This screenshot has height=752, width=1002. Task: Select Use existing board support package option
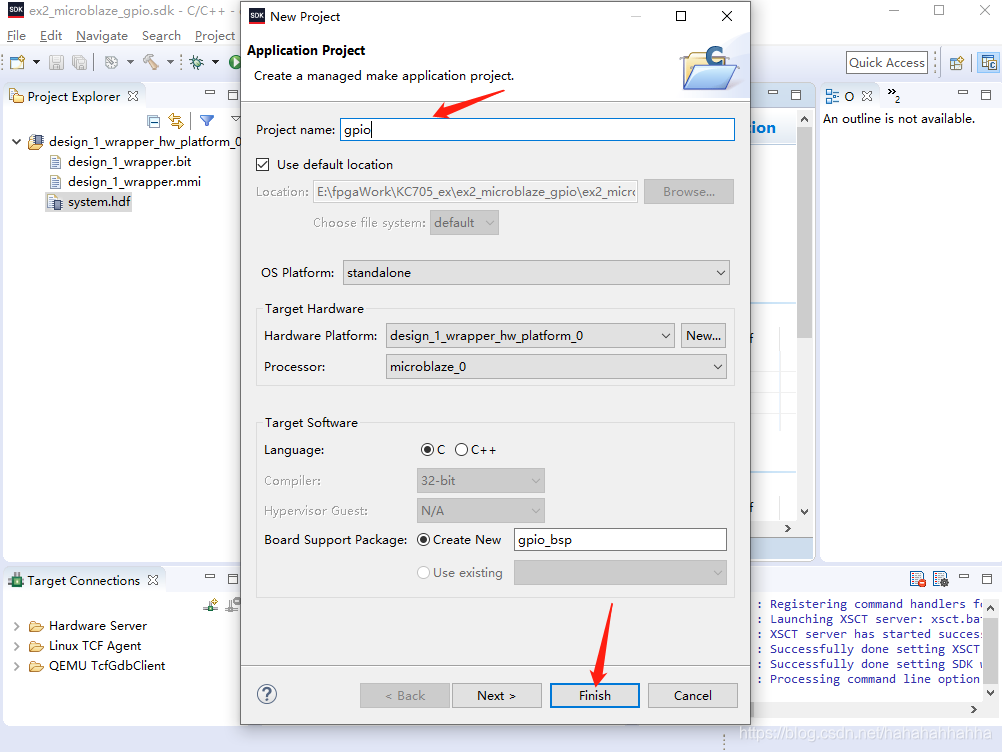423,572
